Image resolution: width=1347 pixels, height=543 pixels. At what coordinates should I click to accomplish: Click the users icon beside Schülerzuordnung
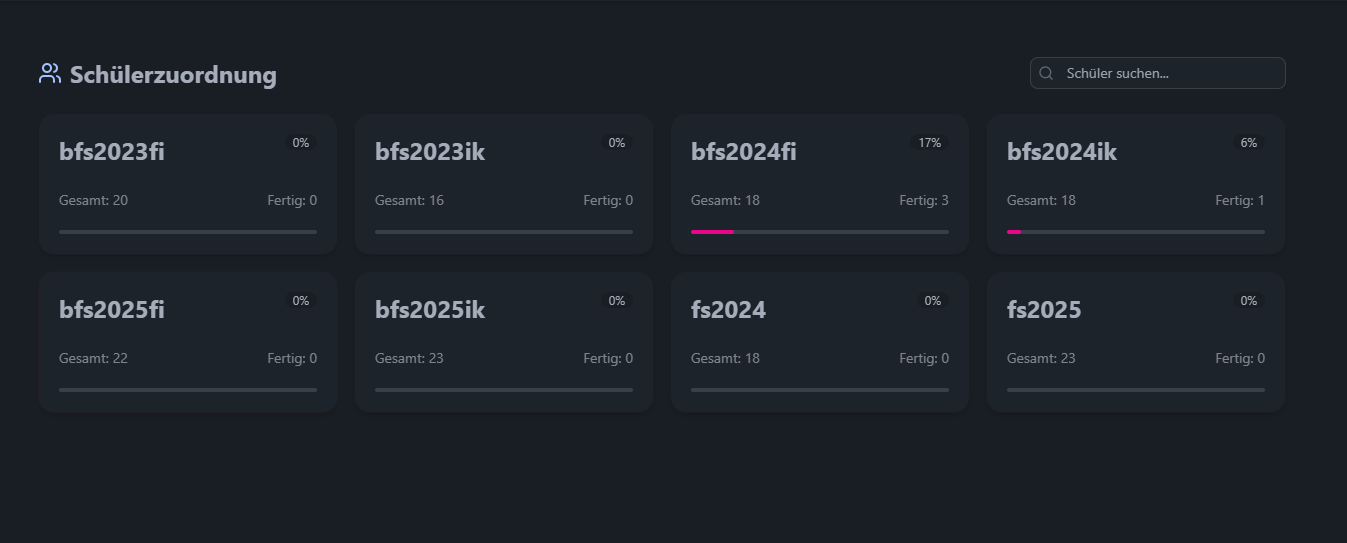[x=50, y=73]
